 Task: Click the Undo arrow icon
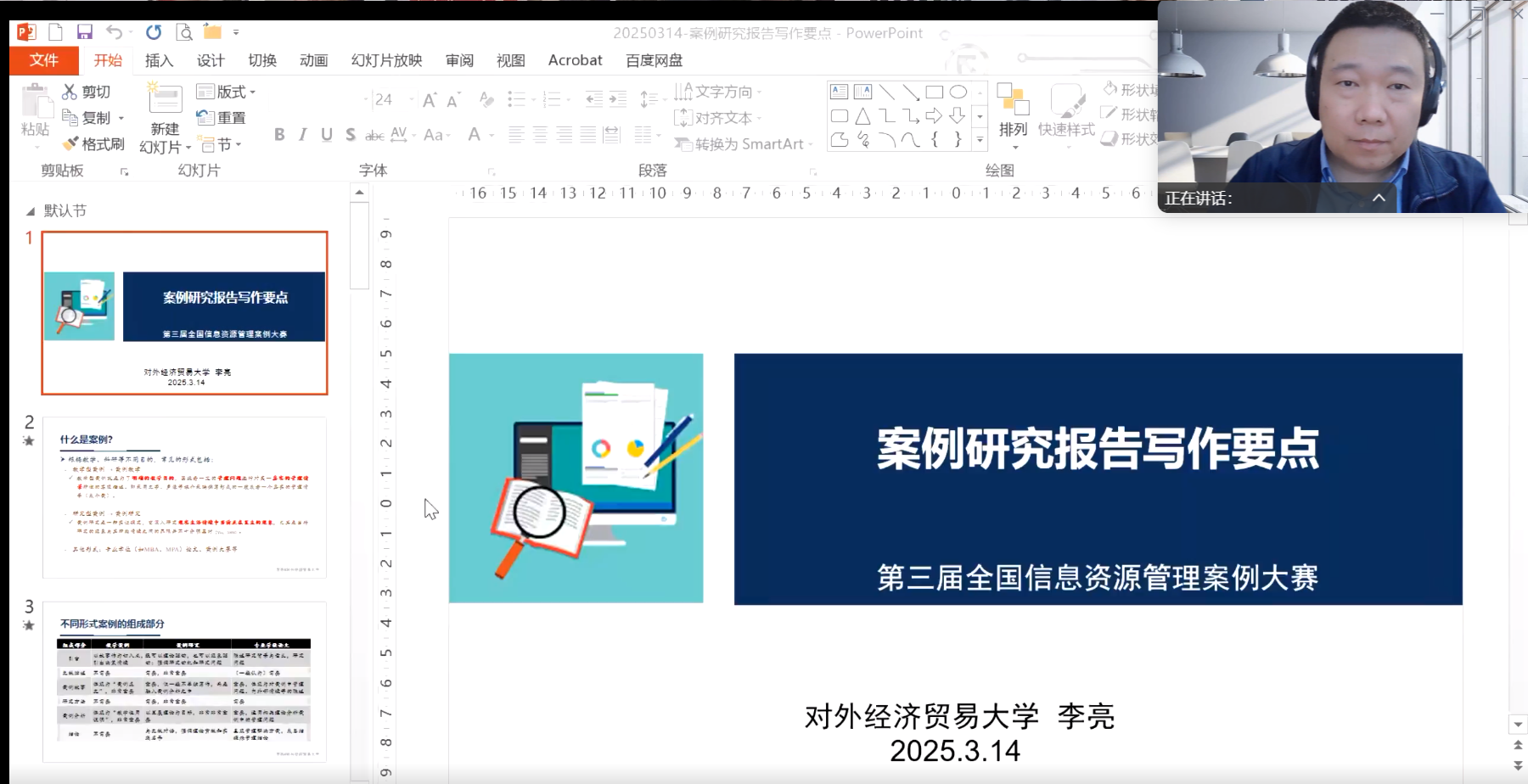(114, 32)
